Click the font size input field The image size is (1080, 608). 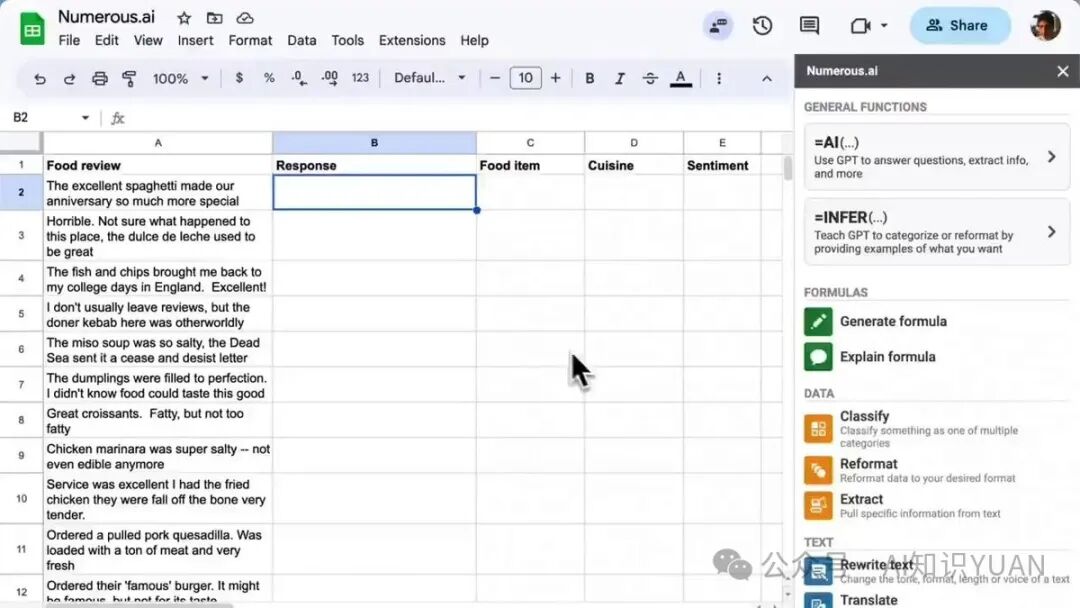525,78
